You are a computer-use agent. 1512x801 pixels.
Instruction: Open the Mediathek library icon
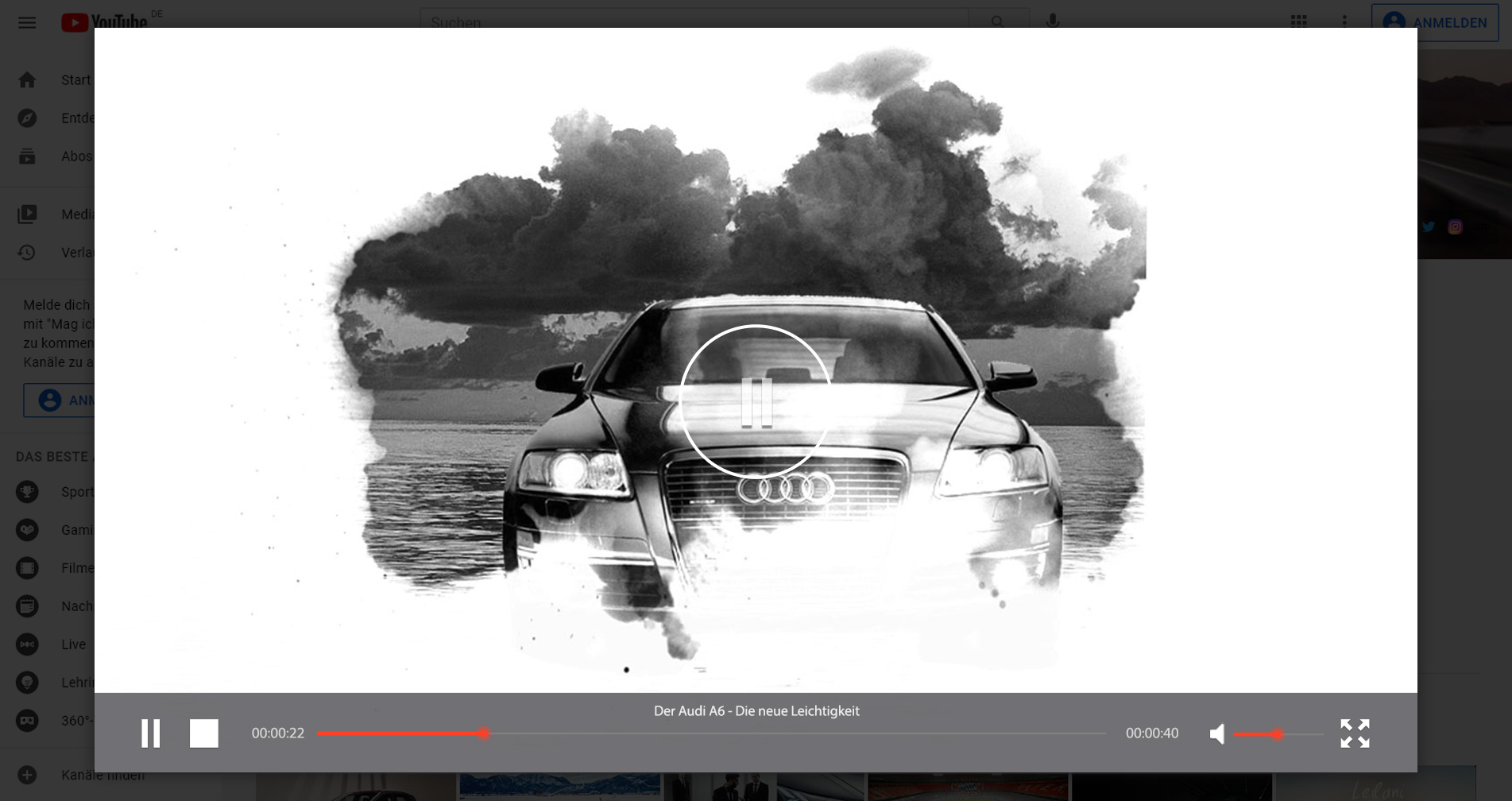click(27, 215)
